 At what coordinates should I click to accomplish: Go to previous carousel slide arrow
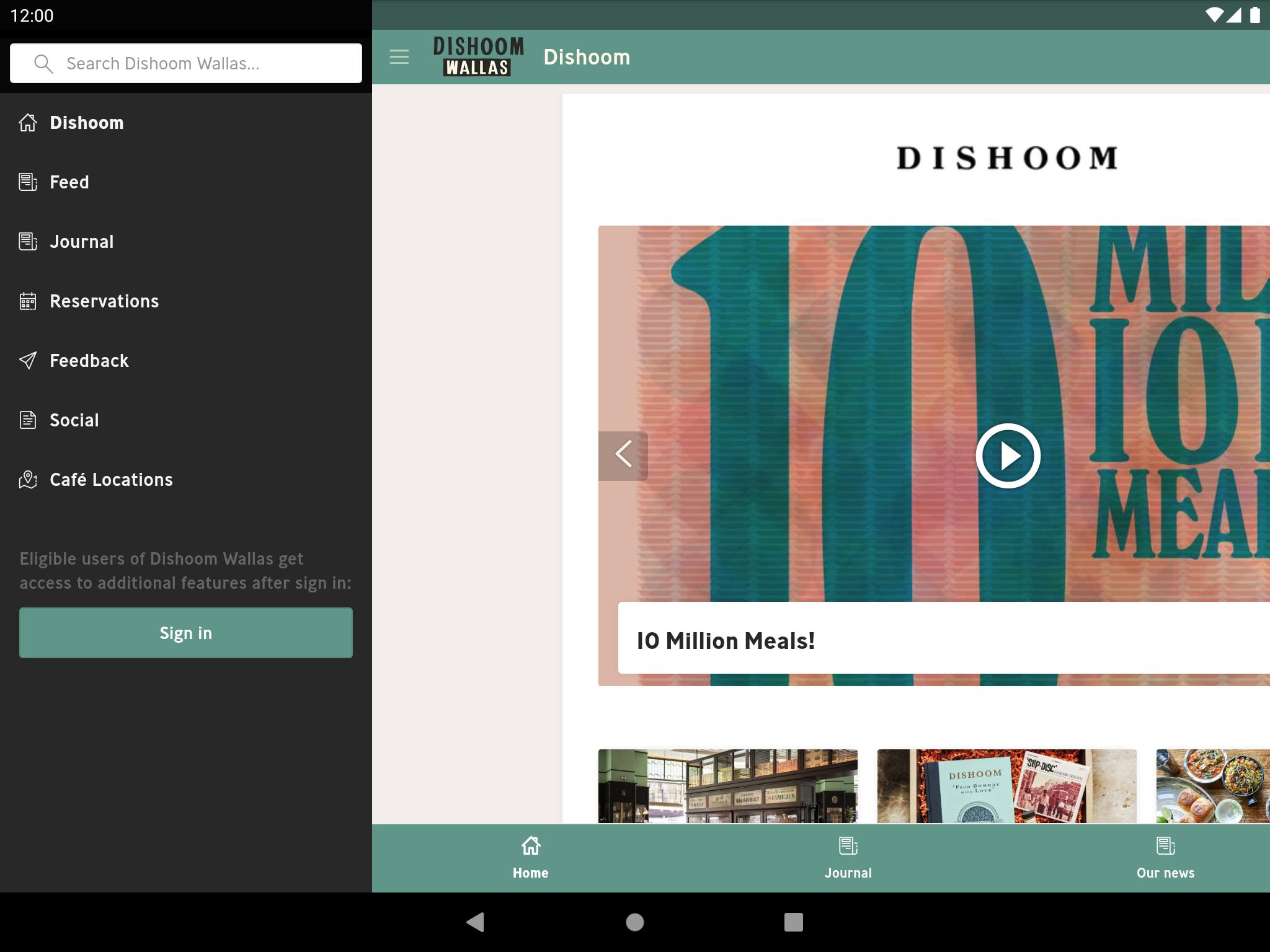(x=623, y=456)
